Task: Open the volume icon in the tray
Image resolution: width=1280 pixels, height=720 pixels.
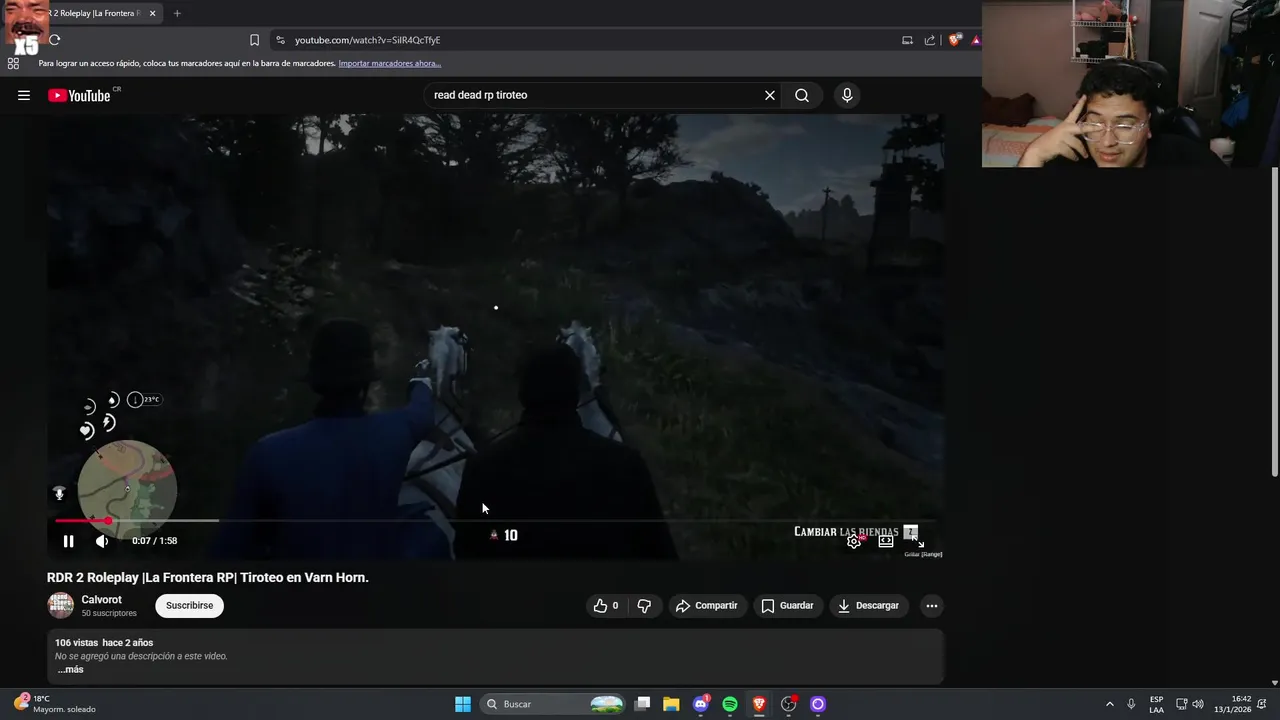Action: [1198, 704]
